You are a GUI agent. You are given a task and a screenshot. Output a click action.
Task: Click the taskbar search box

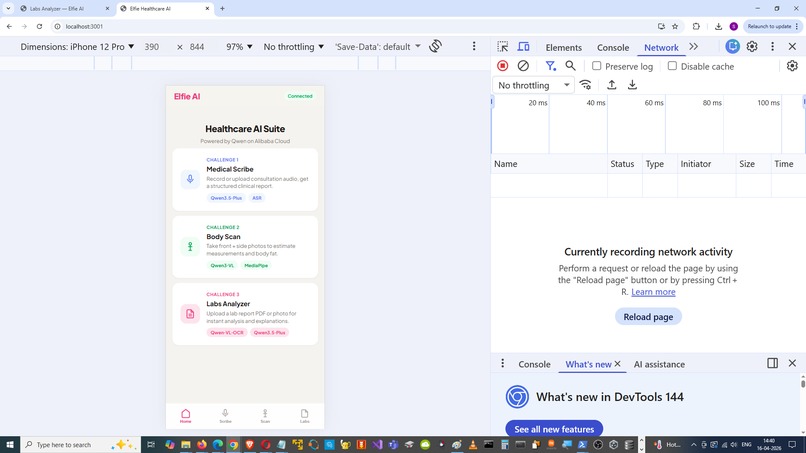point(80,444)
